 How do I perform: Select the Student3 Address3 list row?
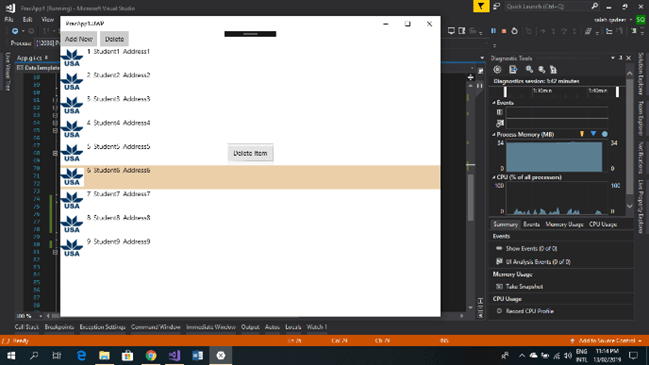tap(250, 106)
